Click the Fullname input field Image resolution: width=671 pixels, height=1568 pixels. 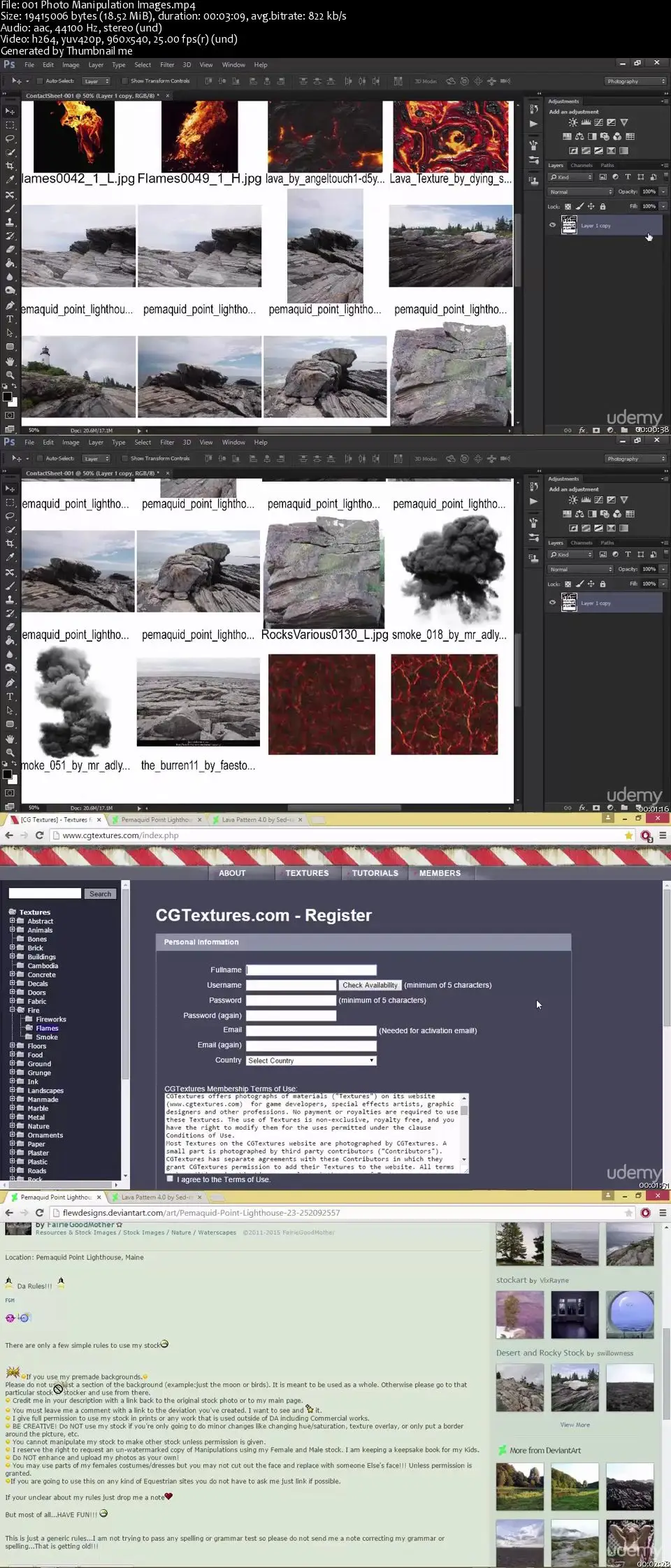(311, 970)
